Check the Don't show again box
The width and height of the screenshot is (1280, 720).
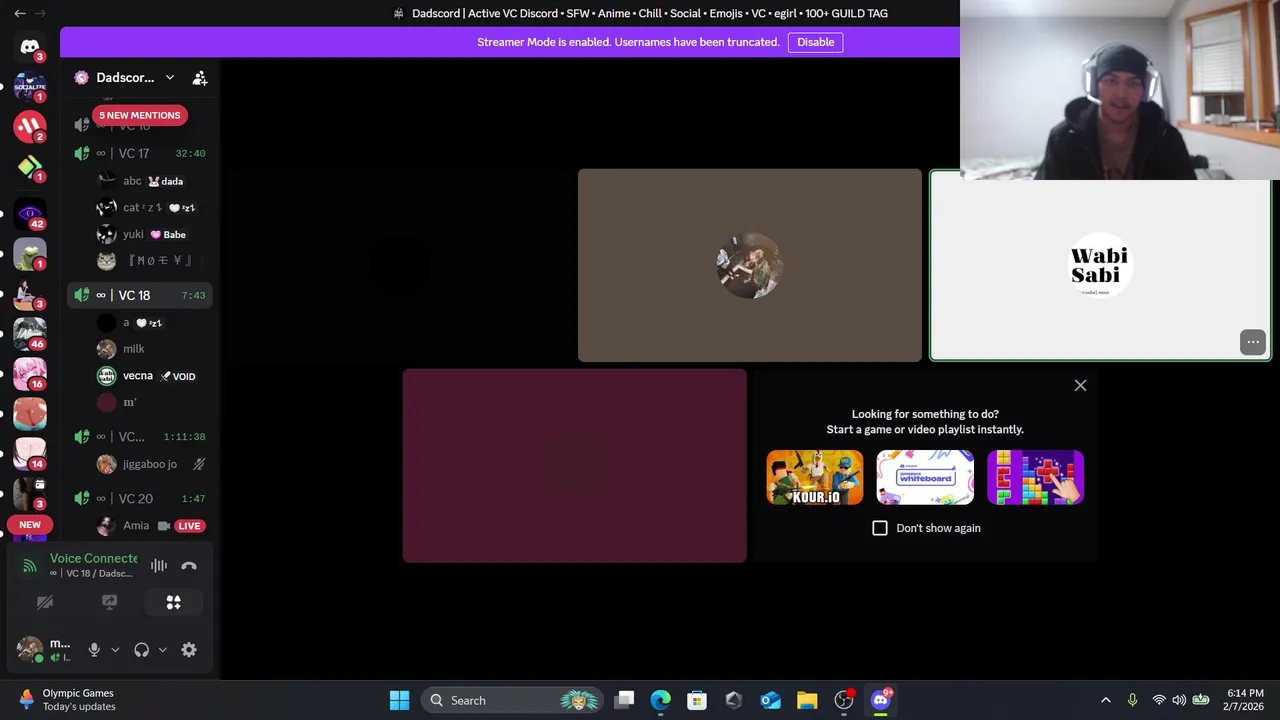coord(880,528)
